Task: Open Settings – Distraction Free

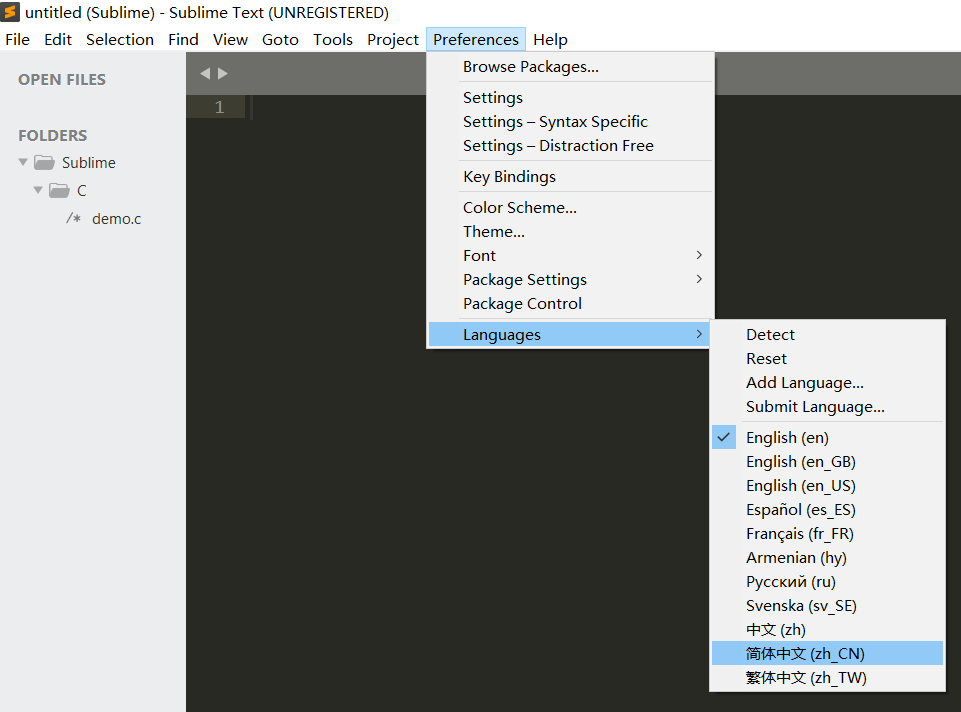Action: [570, 145]
